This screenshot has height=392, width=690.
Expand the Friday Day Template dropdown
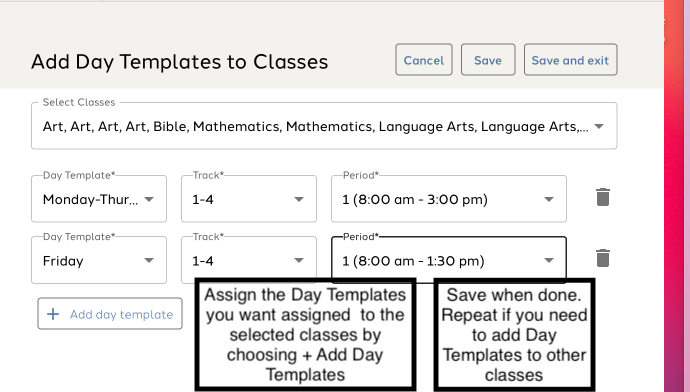(149, 260)
